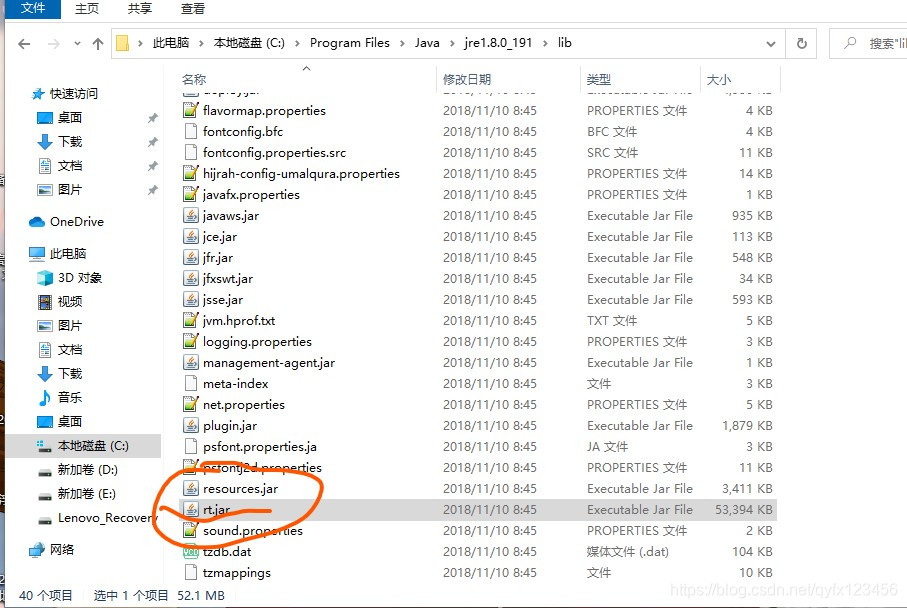Select hijrah-config-umalqura.properties file icon
907x608 pixels.
(x=190, y=173)
